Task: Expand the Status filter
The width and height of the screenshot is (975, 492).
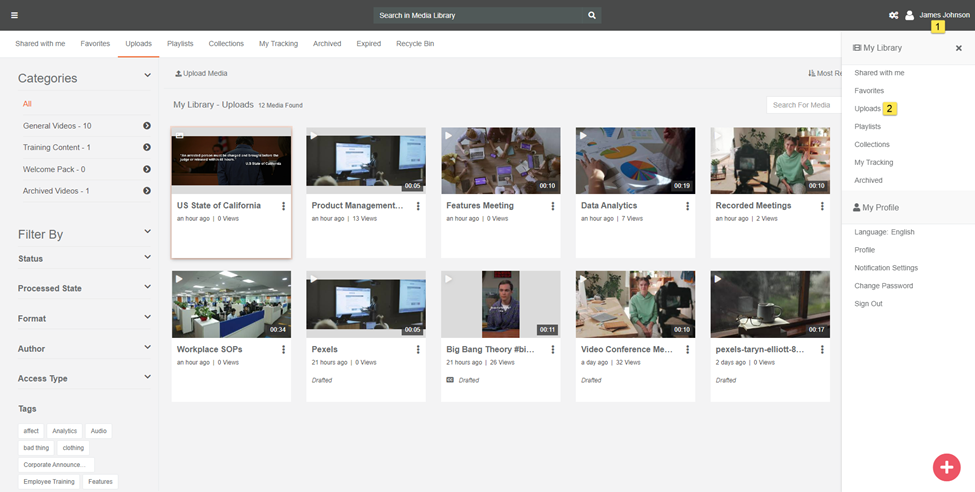Action: pos(147,259)
